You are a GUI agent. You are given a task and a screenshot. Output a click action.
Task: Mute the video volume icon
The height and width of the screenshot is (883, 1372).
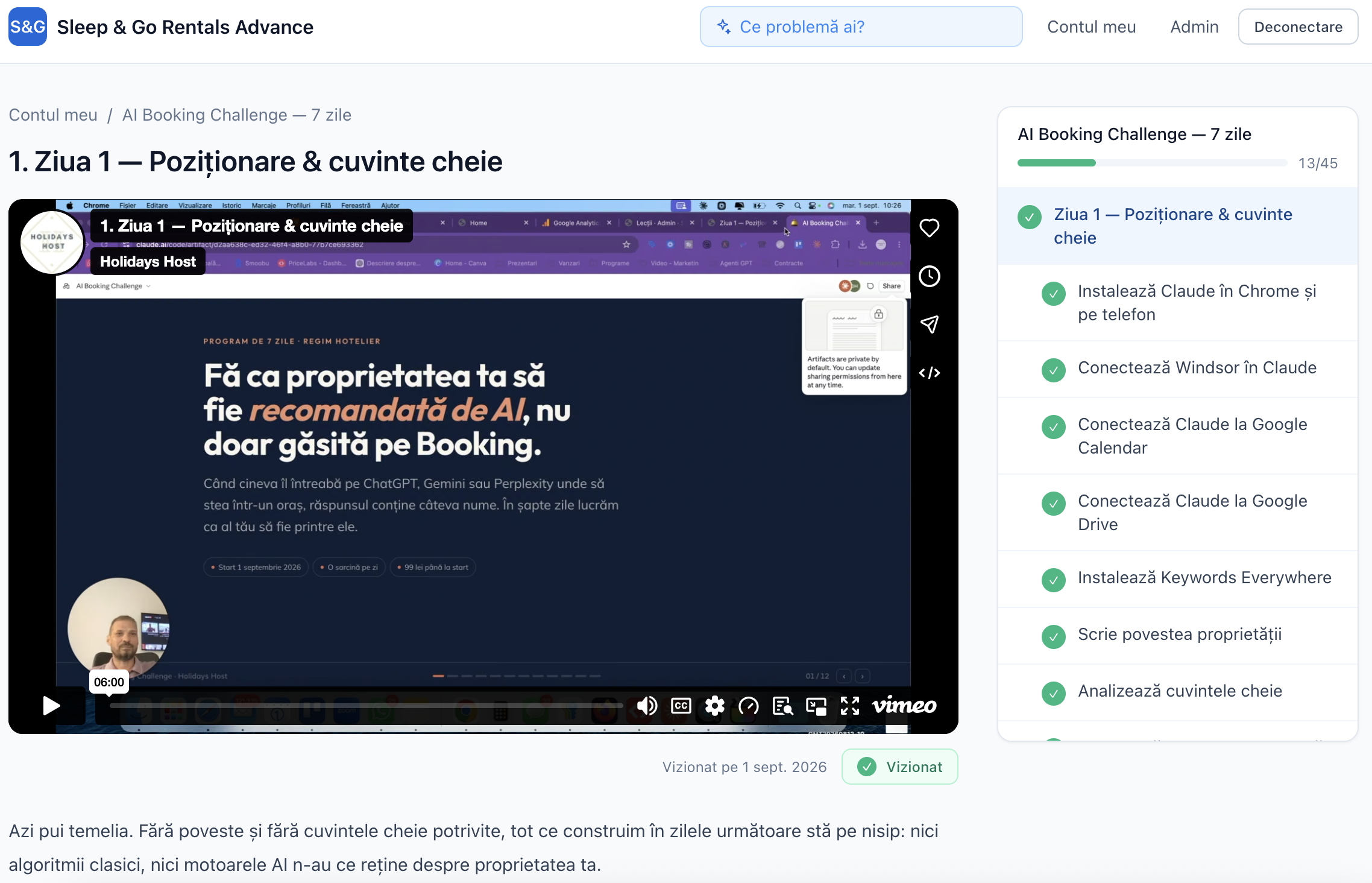647,706
